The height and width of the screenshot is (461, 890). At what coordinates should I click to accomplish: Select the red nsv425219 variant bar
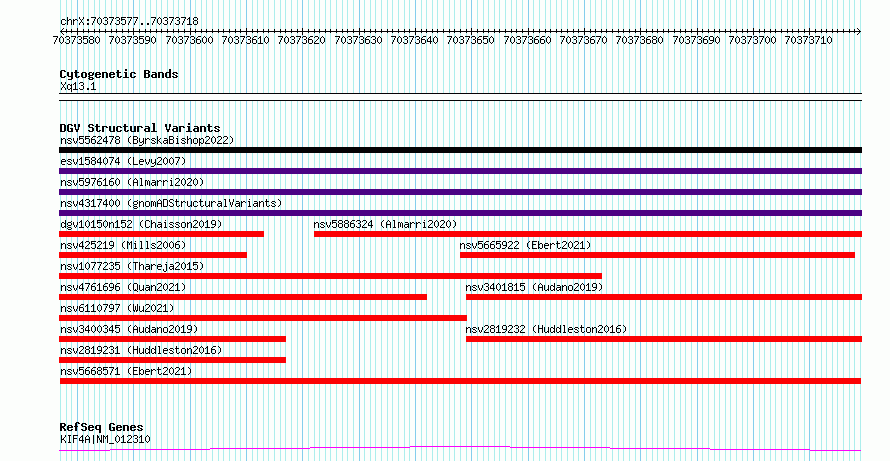(153, 255)
